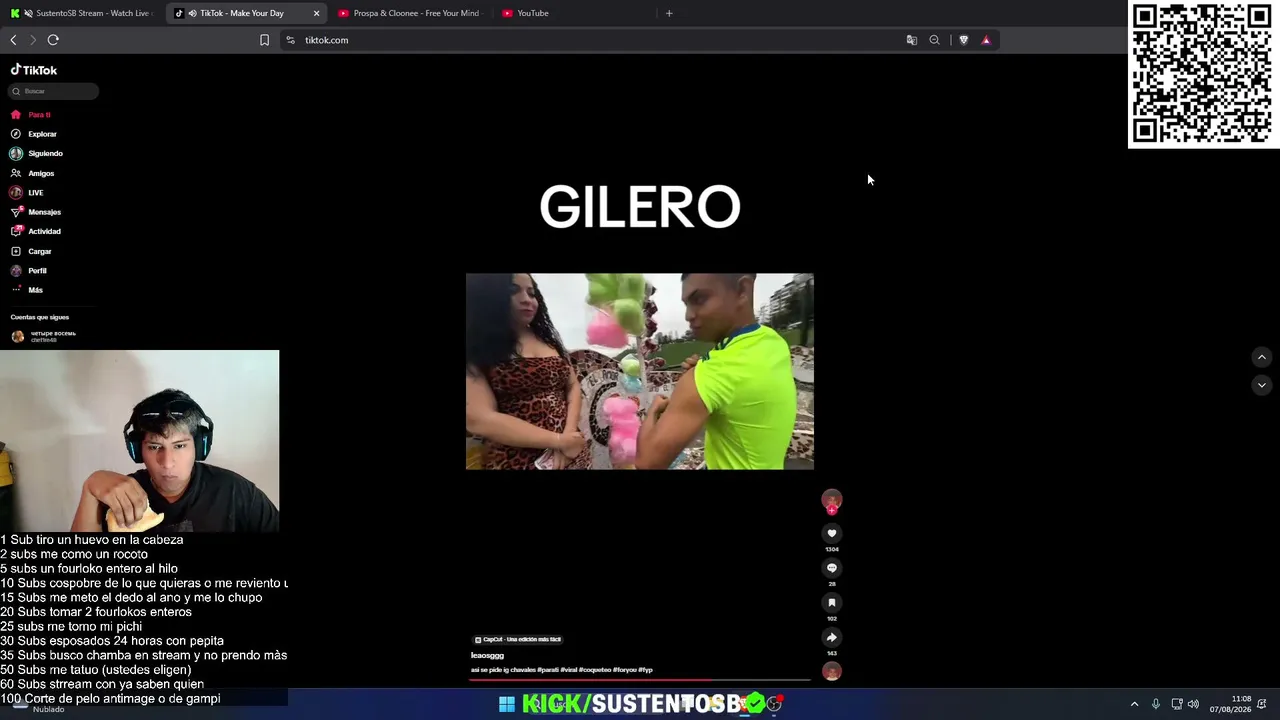This screenshot has width=1280, height=720.
Task: Click the Cargar upload label
Action: coord(39,251)
